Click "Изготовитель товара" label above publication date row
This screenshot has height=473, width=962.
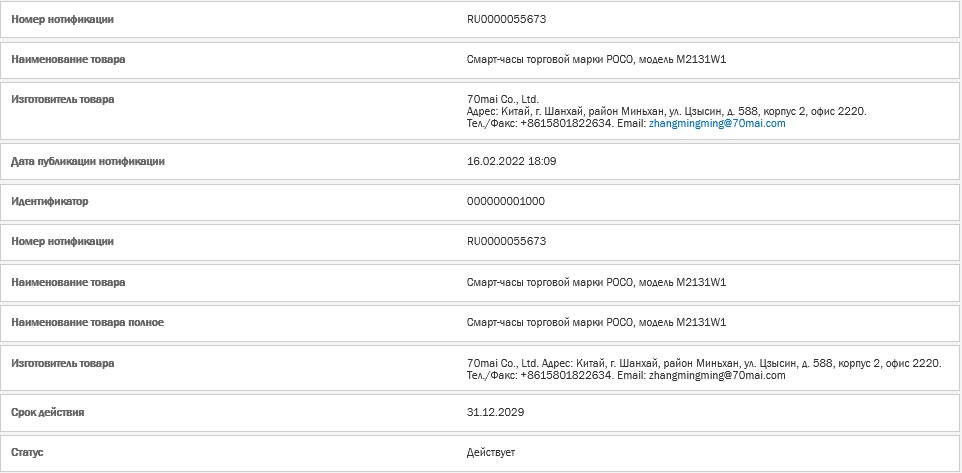[63, 99]
